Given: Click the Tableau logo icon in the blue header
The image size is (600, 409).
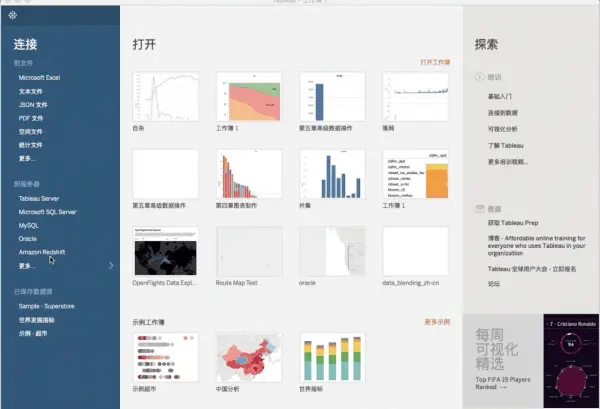Looking at the screenshot, I should point(13,15).
